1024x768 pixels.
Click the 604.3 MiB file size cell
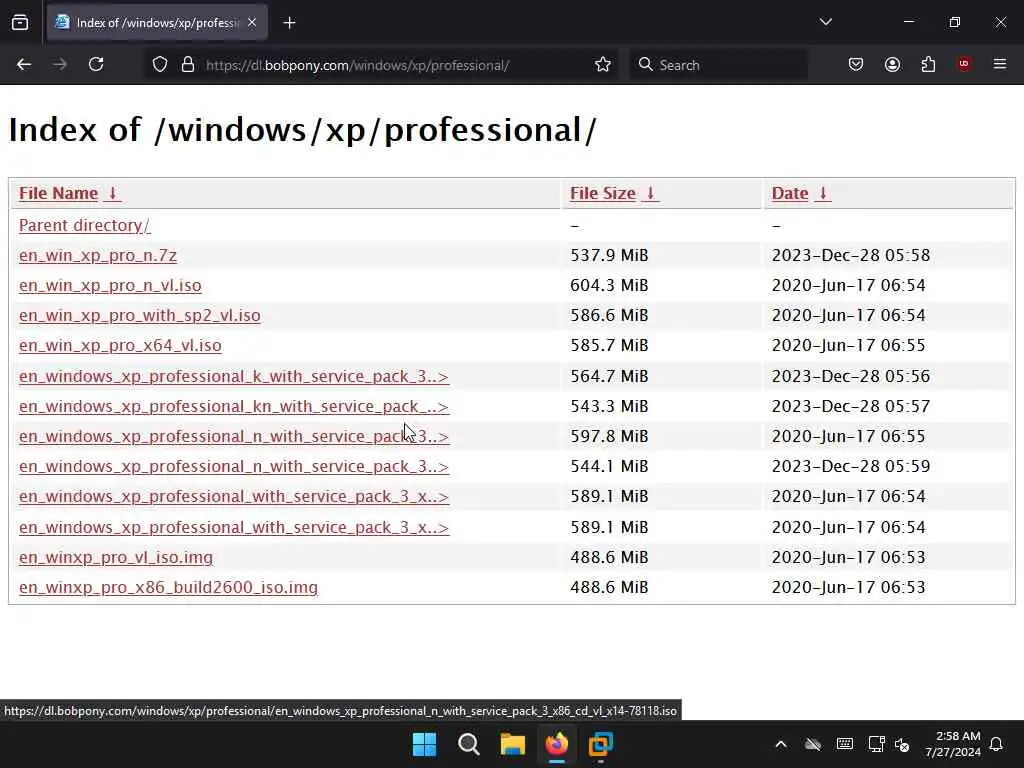(609, 285)
